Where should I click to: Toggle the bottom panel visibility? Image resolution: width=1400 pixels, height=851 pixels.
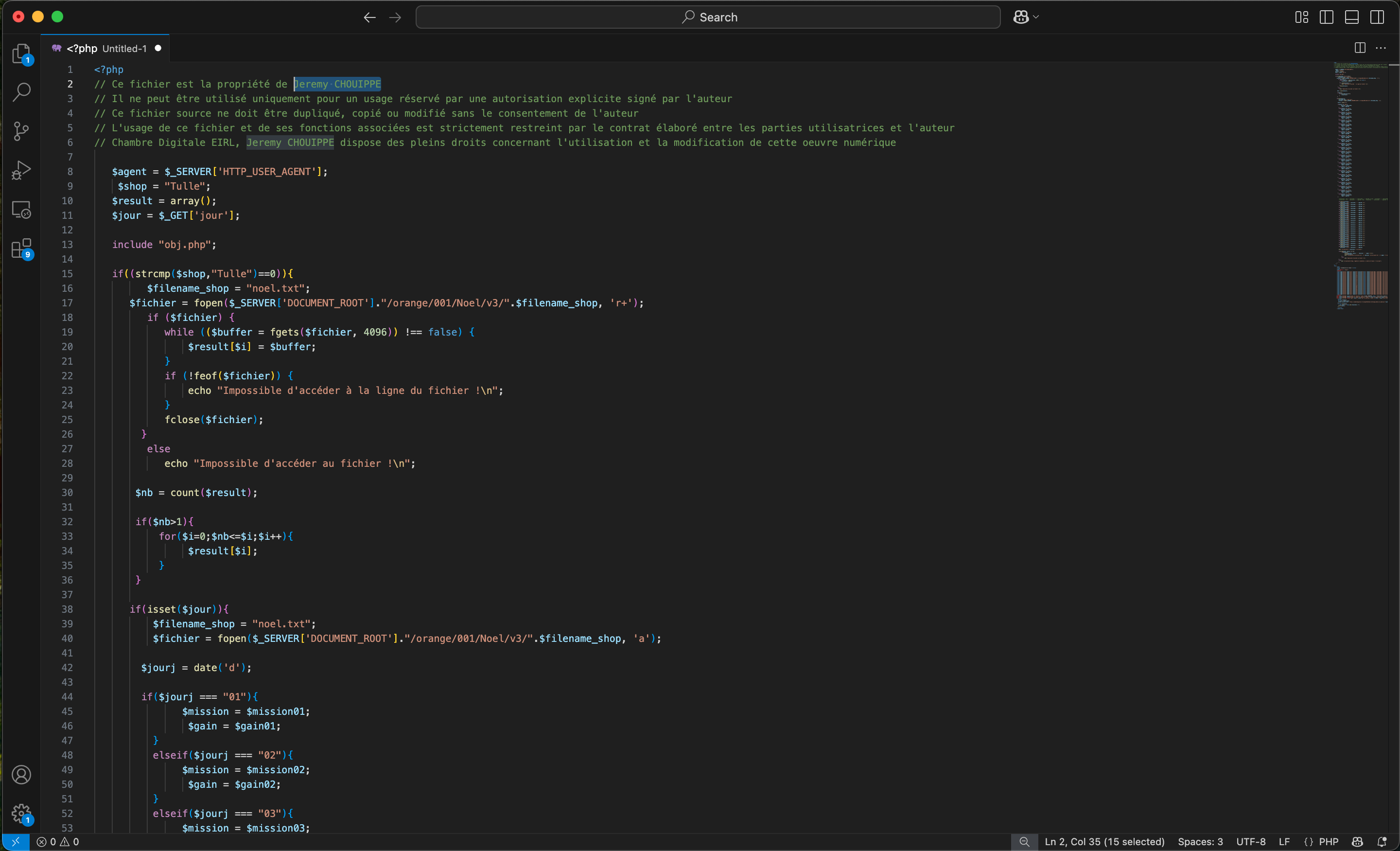click(1352, 17)
